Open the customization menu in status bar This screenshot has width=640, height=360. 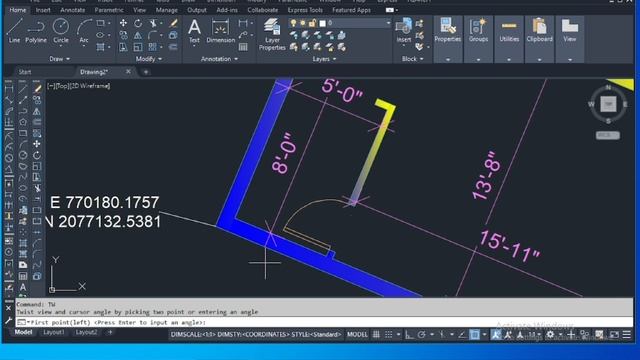click(x=627, y=335)
